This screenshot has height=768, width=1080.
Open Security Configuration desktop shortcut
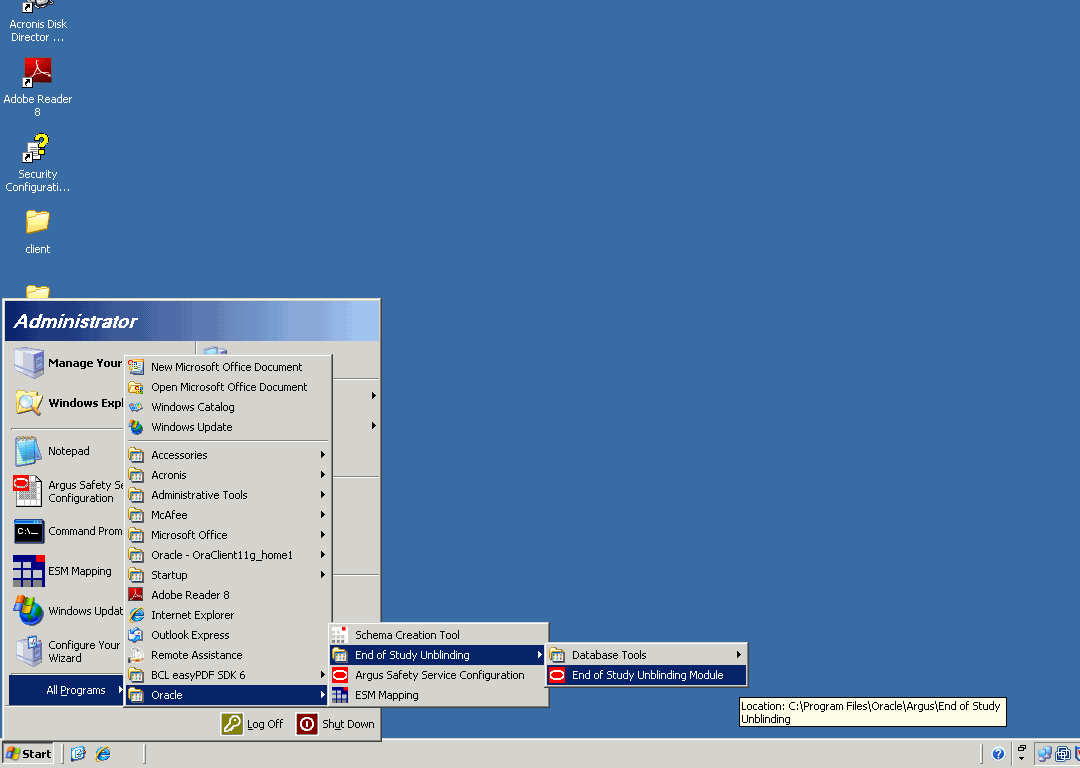37,163
